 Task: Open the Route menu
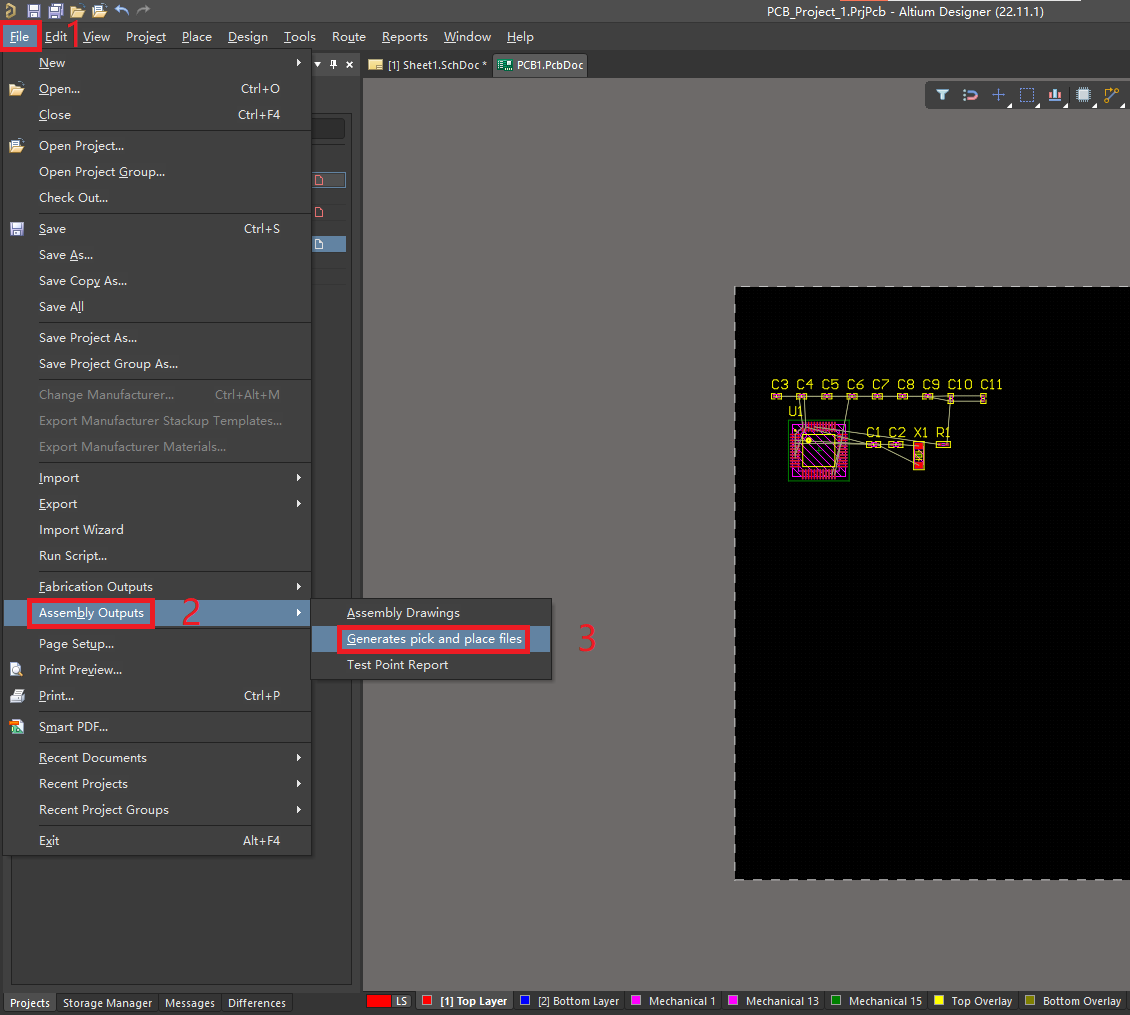[349, 37]
